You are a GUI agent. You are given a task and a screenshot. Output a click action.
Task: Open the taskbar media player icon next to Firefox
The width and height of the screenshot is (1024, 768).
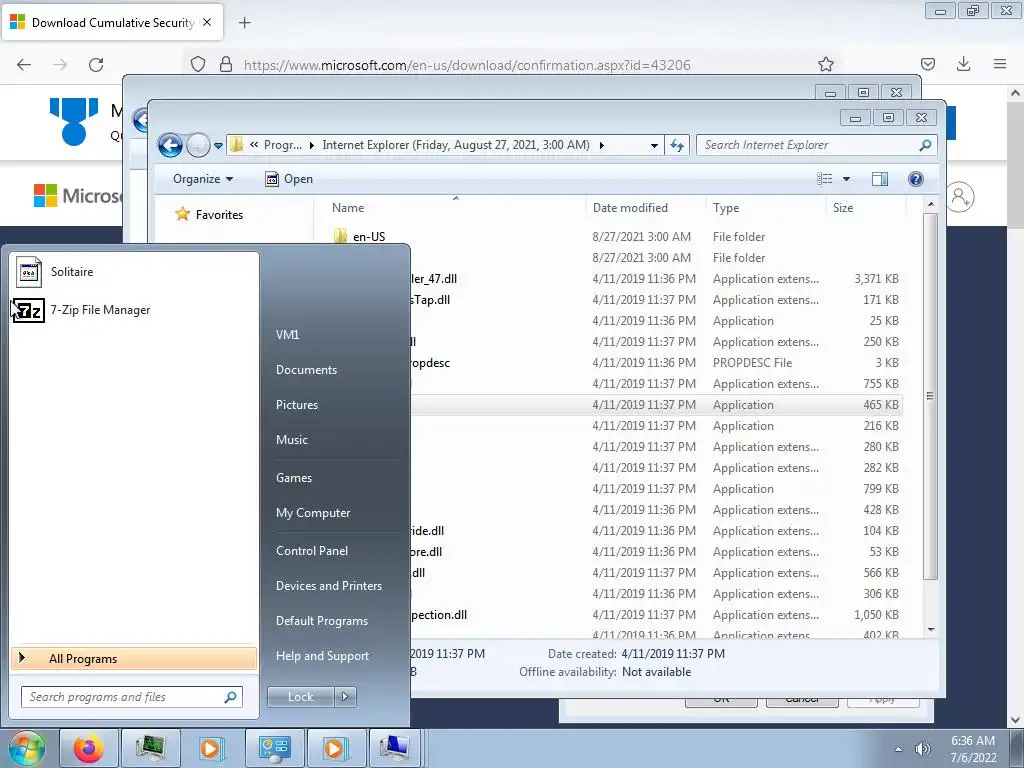point(210,748)
